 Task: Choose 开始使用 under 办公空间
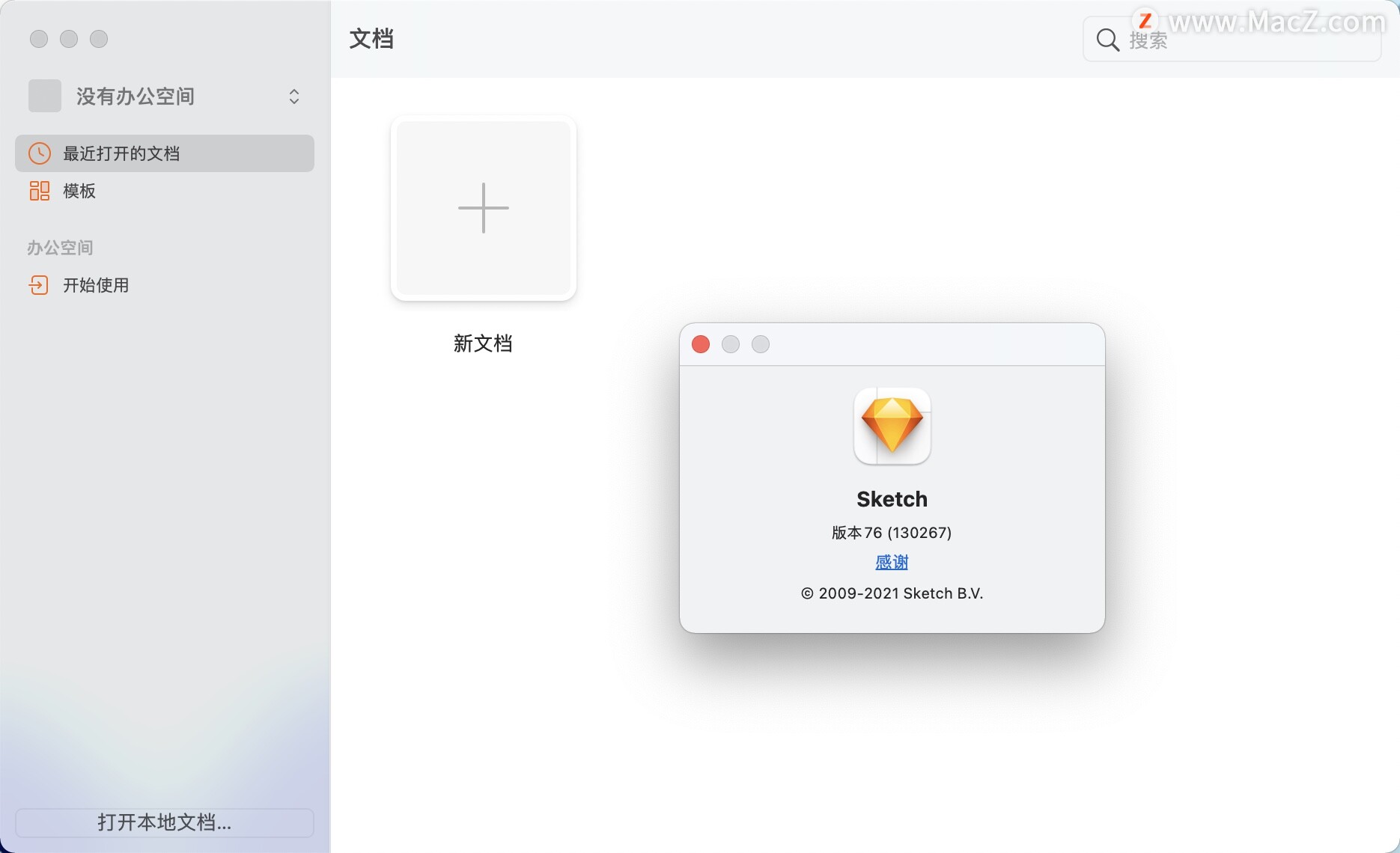tap(165, 285)
